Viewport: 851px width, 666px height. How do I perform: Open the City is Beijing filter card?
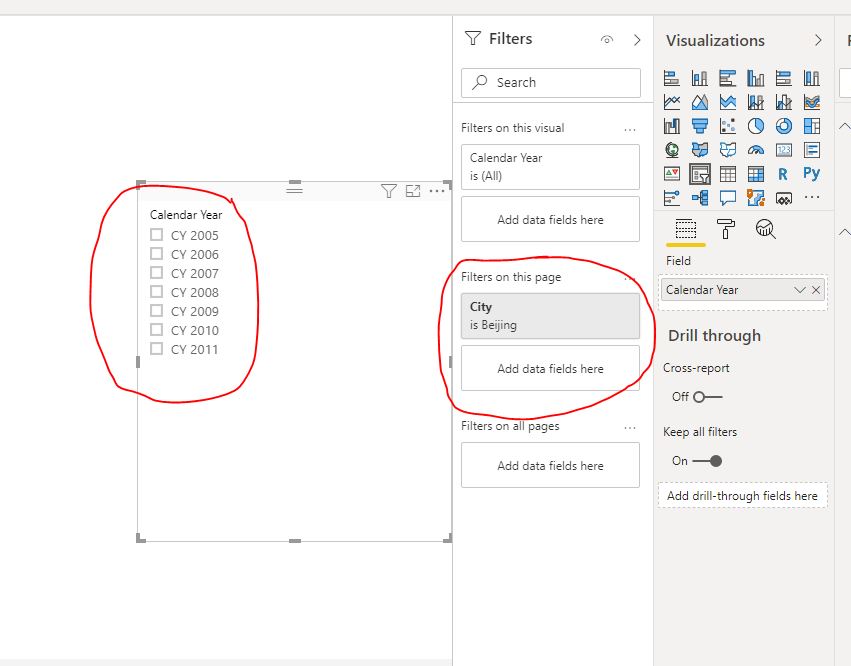[550, 316]
